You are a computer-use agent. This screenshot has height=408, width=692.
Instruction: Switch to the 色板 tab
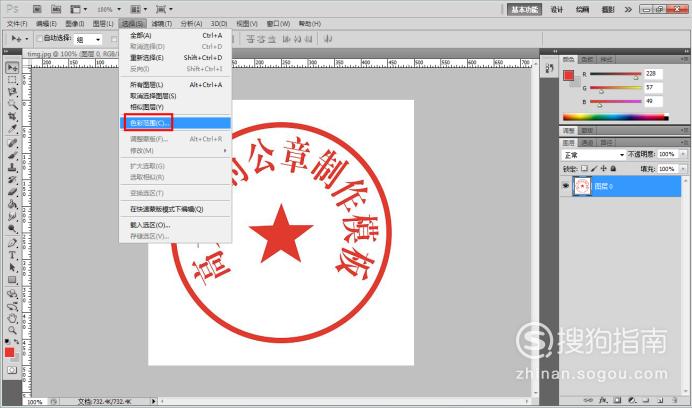coord(587,59)
